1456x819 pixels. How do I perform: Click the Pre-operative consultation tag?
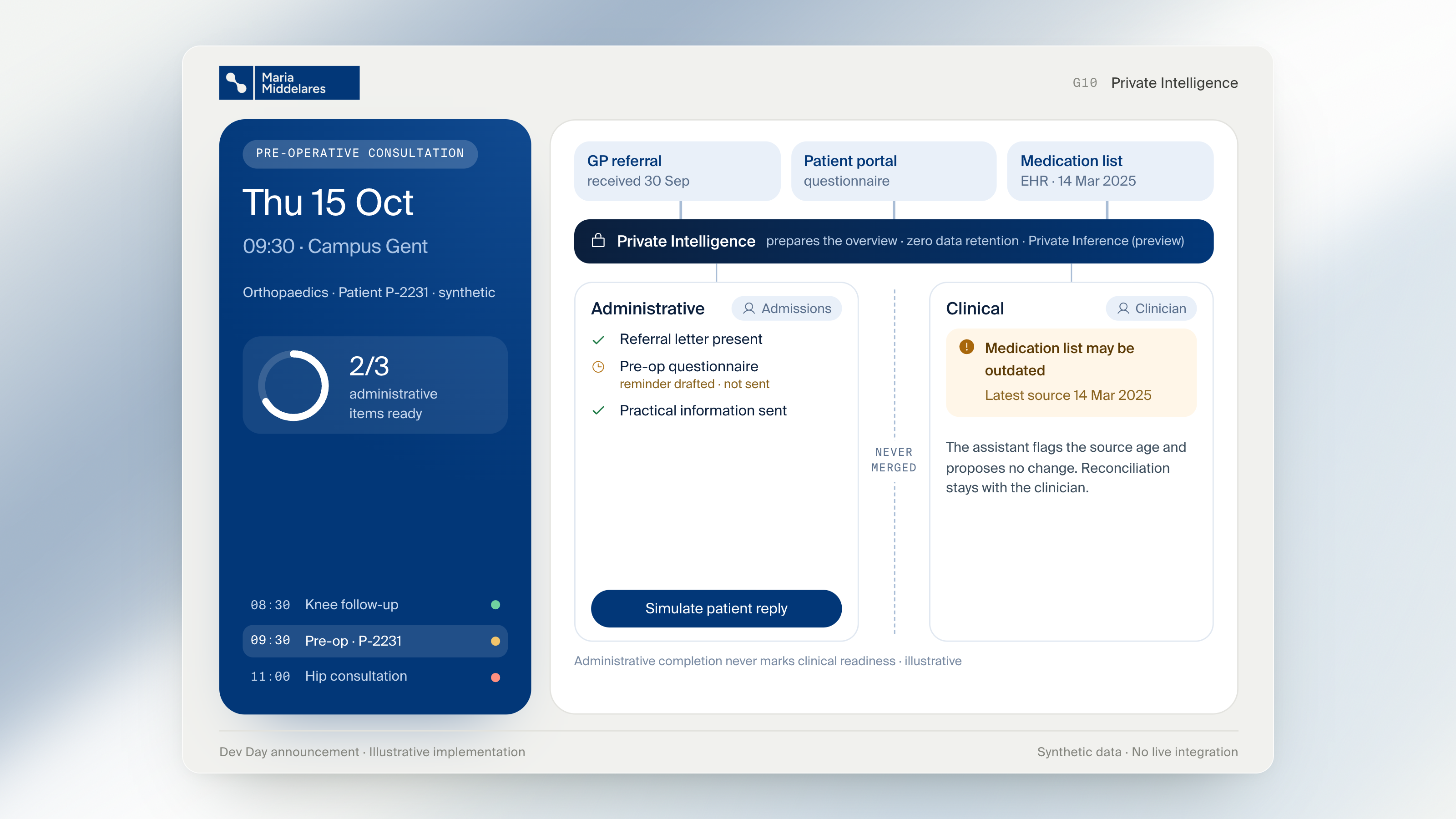pyautogui.click(x=360, y=154)
